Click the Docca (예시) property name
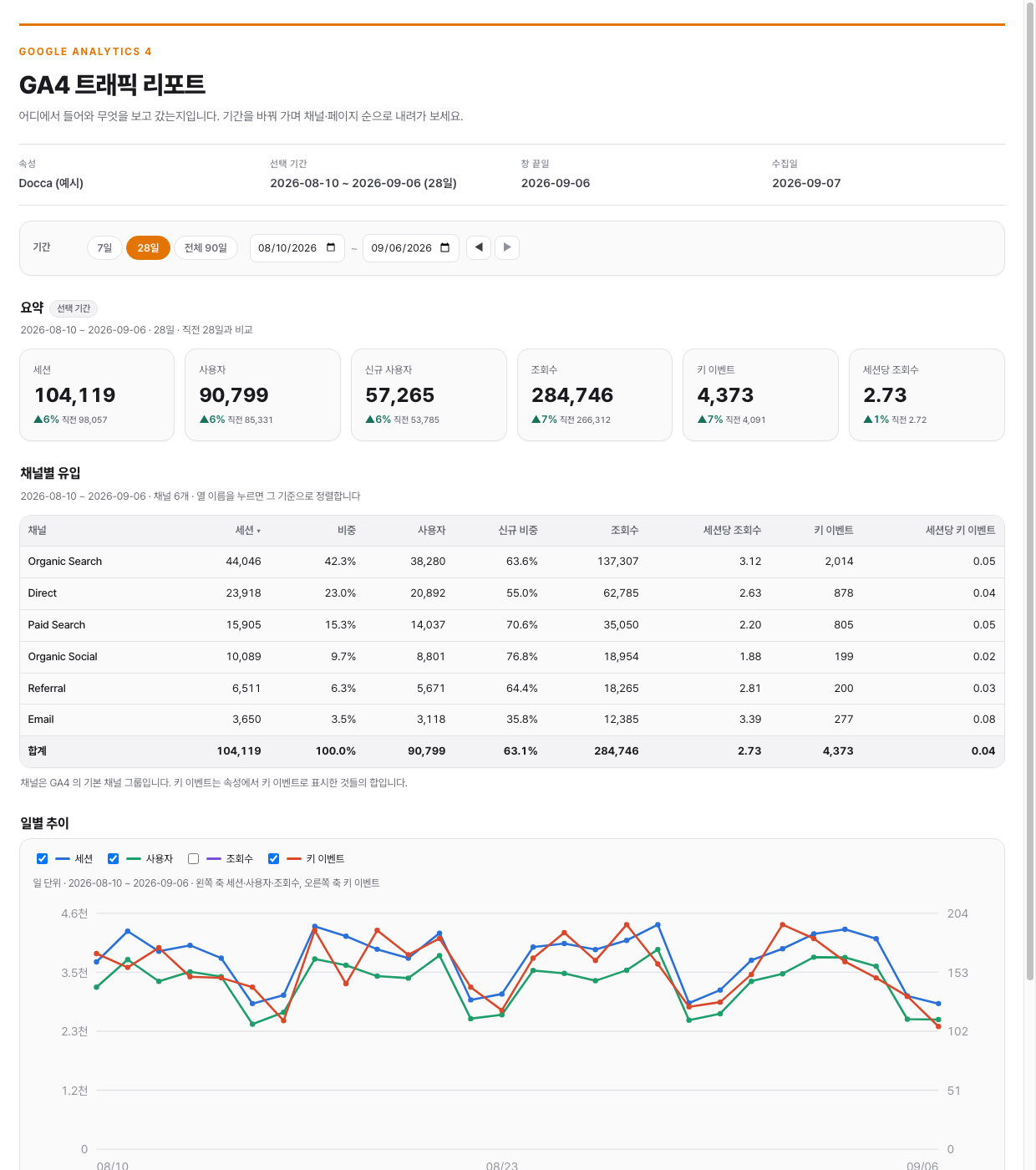Image resolution: width=1036 pixels, height=1170 pixels. click(51, 183)
